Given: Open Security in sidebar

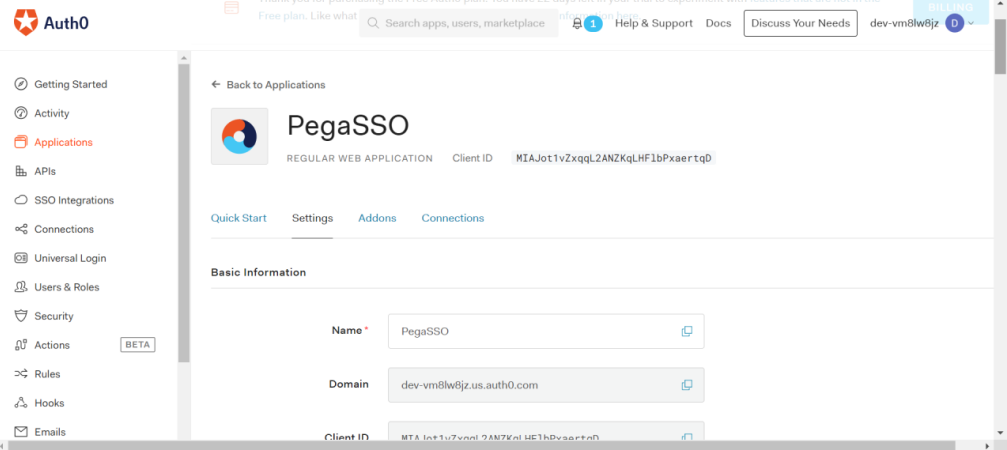Looking at the screenshot, I should 54,316.
